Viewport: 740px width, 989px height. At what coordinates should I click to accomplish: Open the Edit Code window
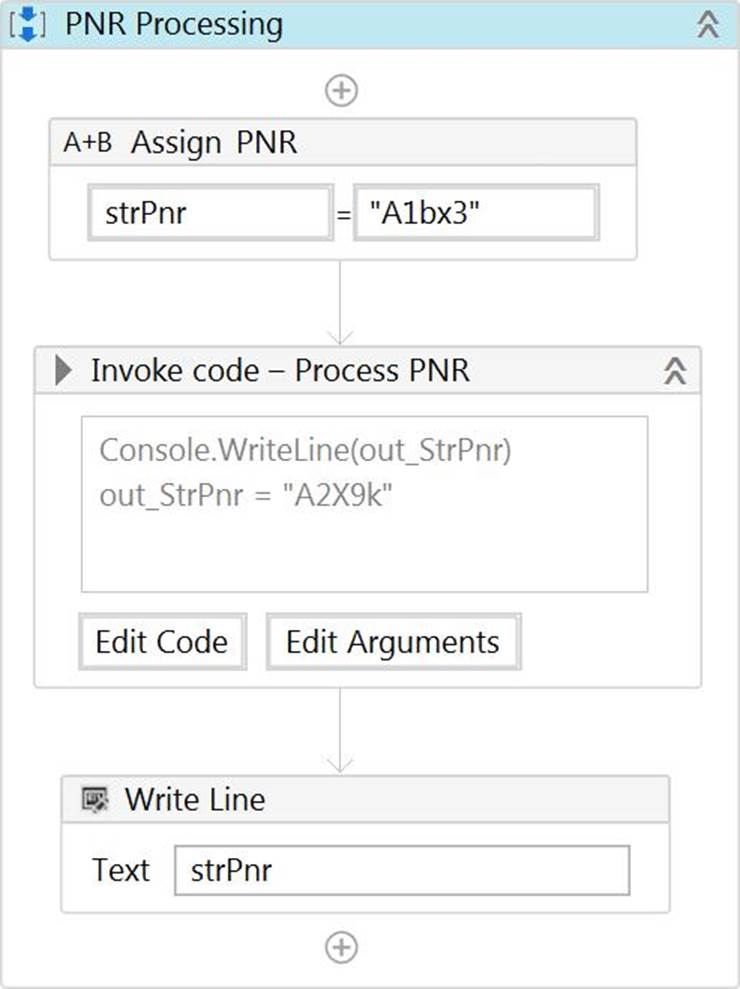pyautogui.click(x=162, y=641)
